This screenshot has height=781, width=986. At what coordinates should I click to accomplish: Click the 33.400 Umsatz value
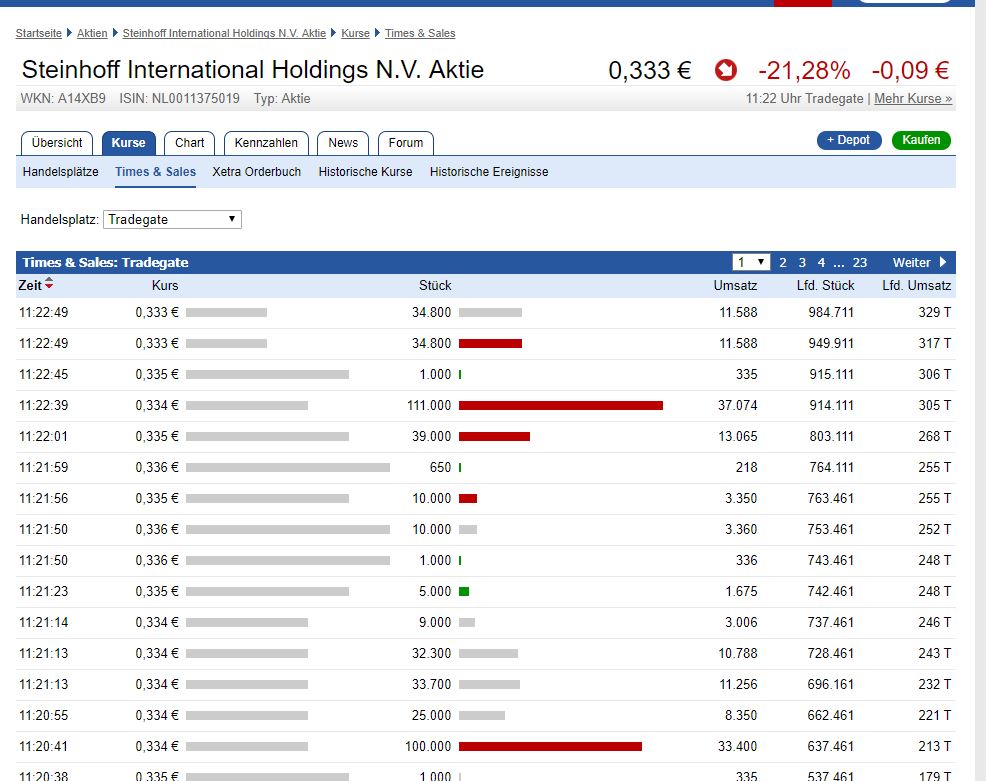pos(738,746)
